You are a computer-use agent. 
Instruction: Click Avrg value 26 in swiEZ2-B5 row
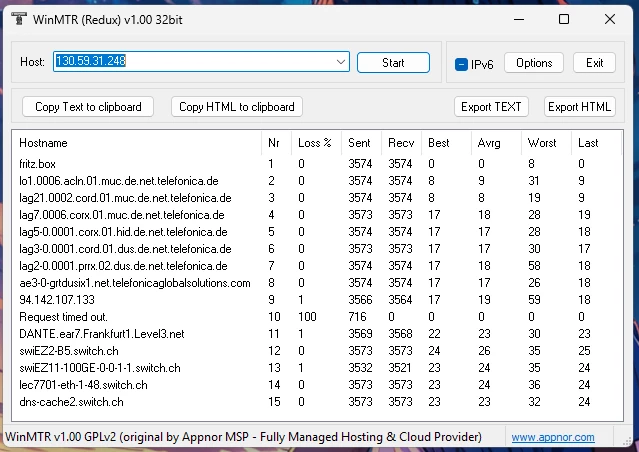(x=484, y=351)
